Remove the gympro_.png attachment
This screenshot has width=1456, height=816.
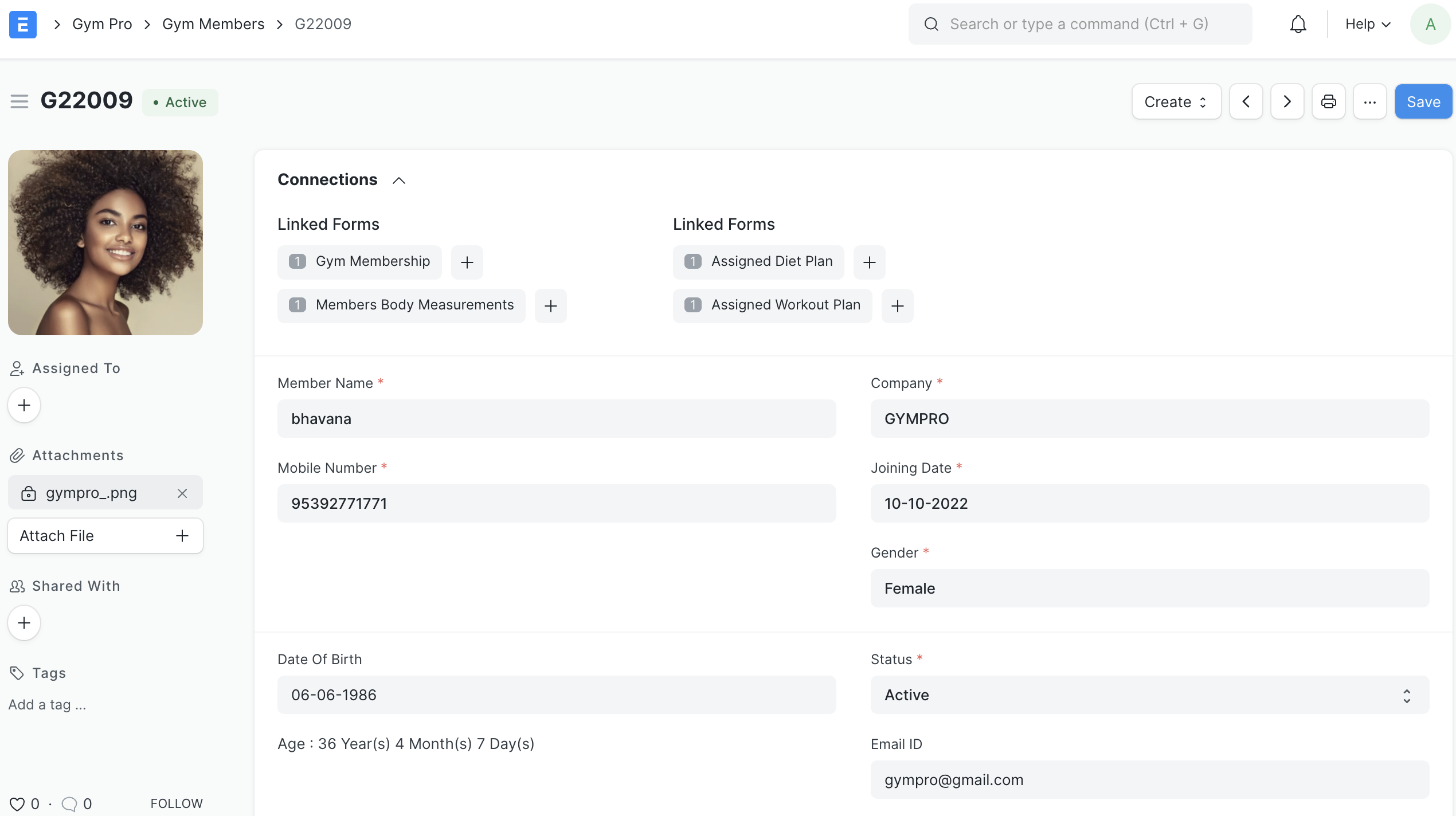click(x=182, y=493)
